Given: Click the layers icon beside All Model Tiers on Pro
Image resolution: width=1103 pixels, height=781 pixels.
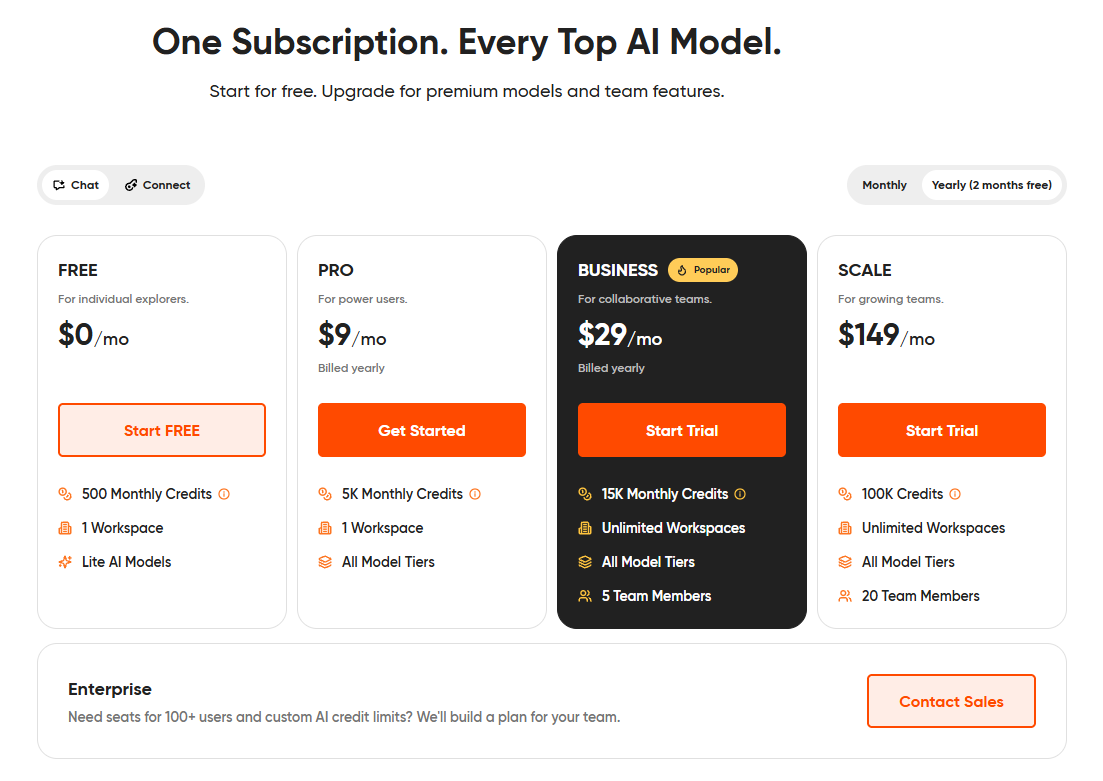Looking at the screenshot, I should (x=324, y=561).
